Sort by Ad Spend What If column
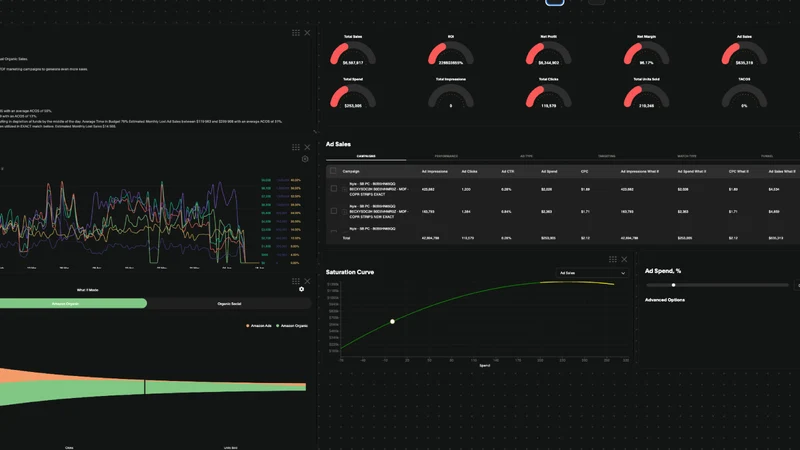Image resolution: width=800 pixels, height=450 pixels. coord(692,171)
